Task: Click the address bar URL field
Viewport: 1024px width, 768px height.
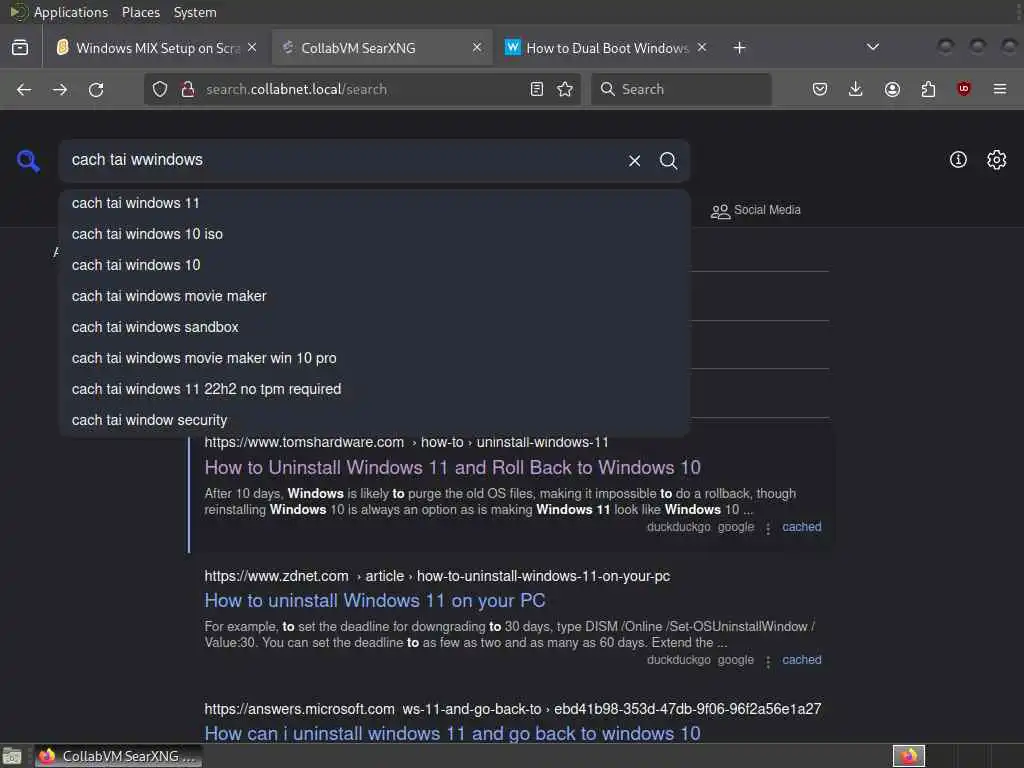Action: pyautogui.click(x=362, y=89)
